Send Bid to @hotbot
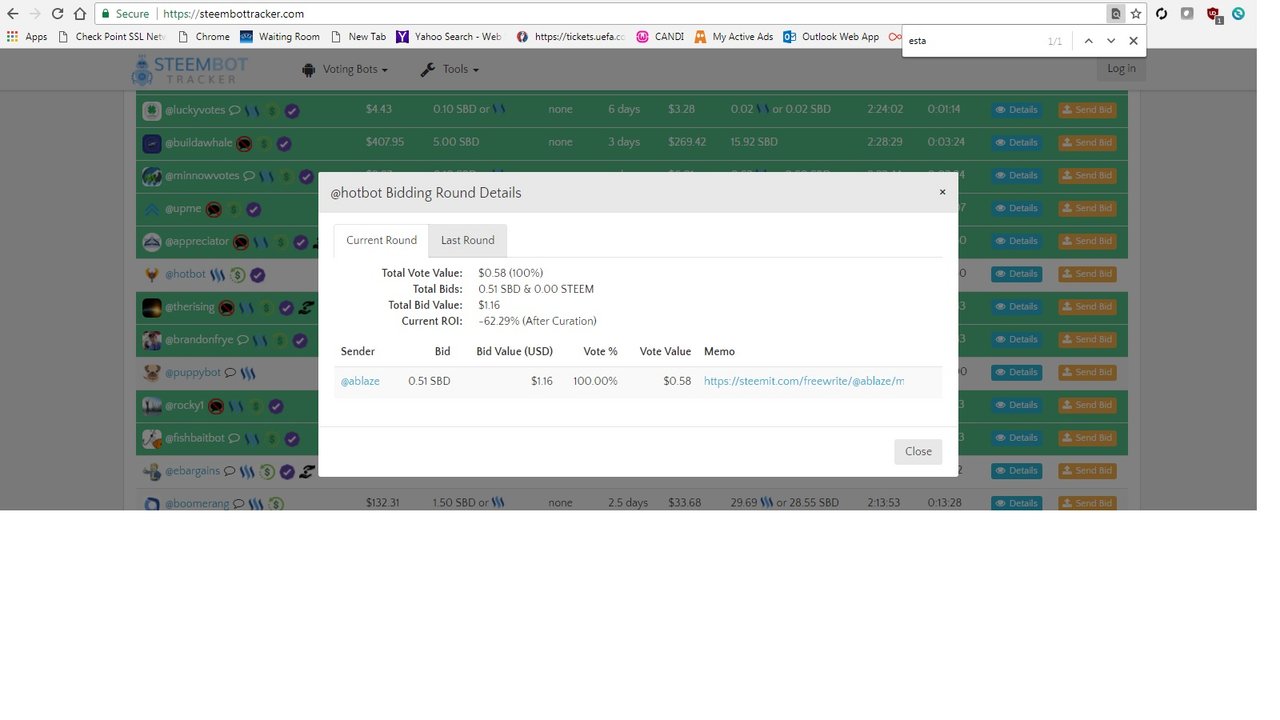 pyautogui.click(x=1087, y=274)
